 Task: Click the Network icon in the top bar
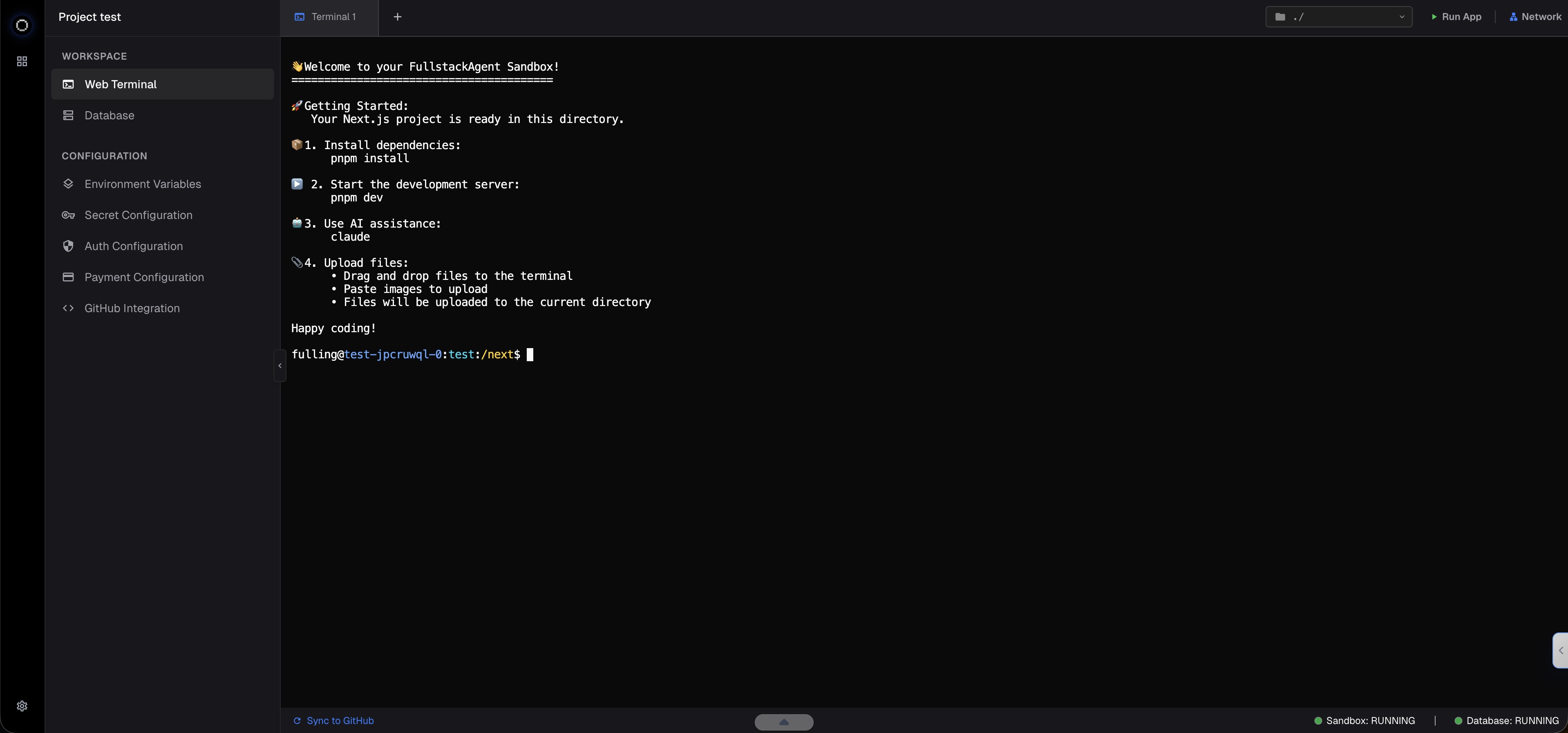[1514, 16]
